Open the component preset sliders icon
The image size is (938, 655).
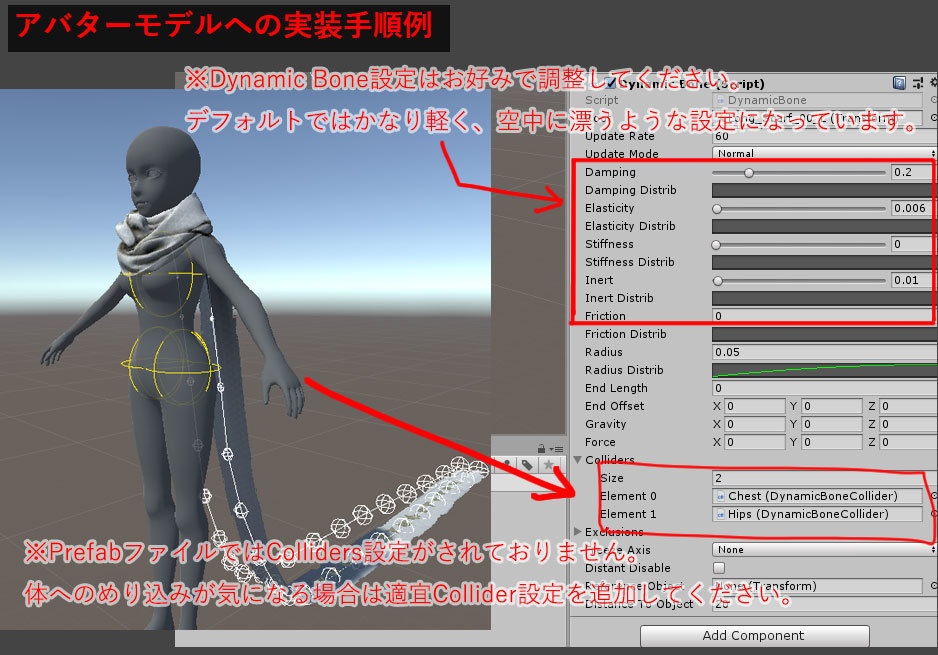pyautogui.click(x=918, y=83)
